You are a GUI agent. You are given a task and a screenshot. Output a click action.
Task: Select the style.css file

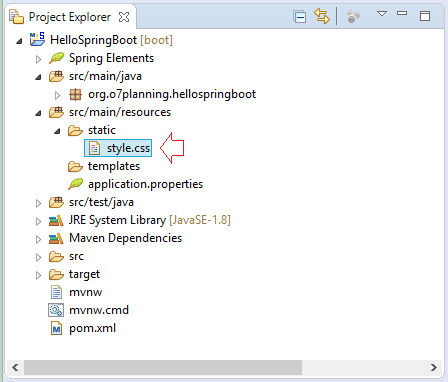pos(118,148)
